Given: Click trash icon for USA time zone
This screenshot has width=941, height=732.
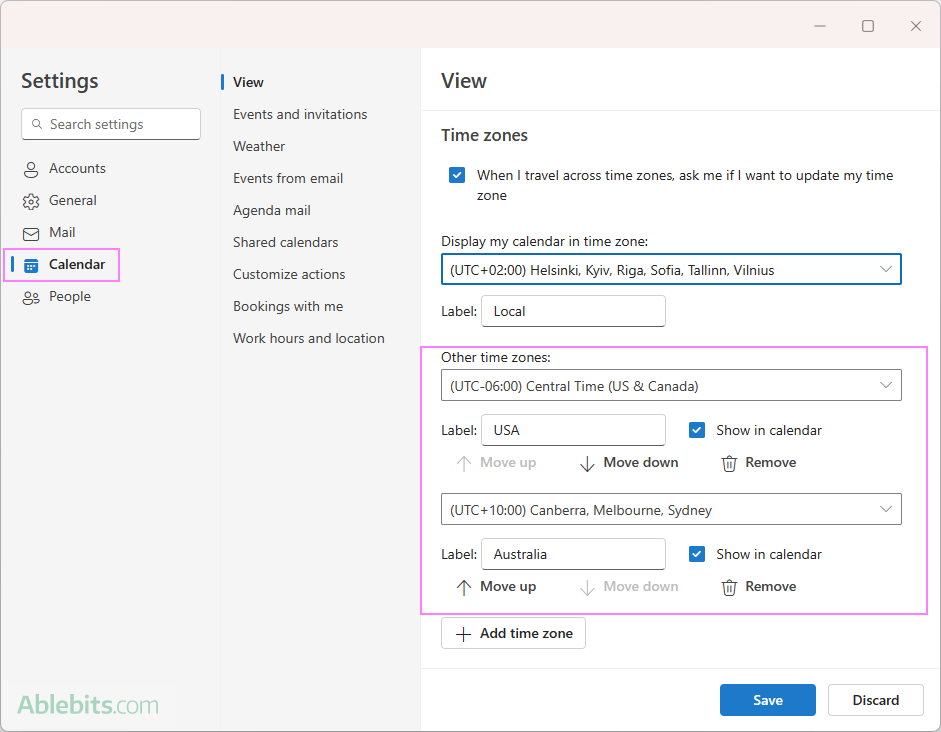Looking at the screenshot, I should point(730,463).
